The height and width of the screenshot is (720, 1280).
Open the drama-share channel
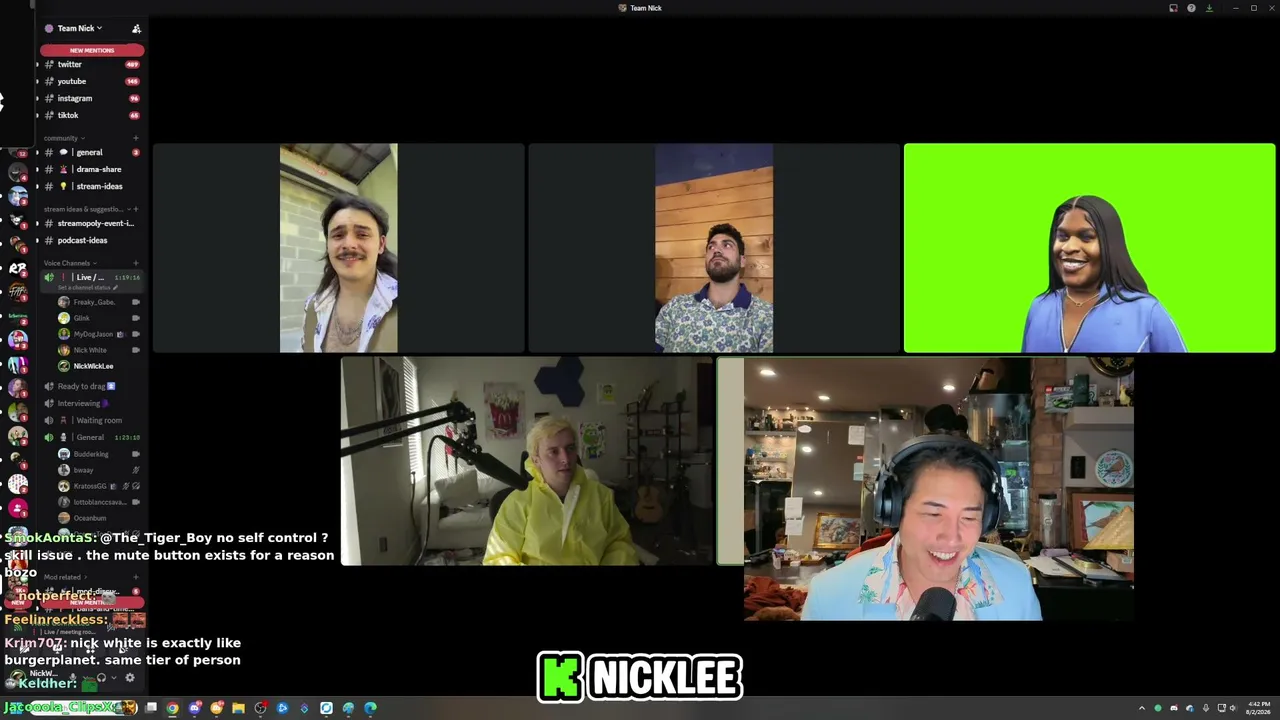90,169
